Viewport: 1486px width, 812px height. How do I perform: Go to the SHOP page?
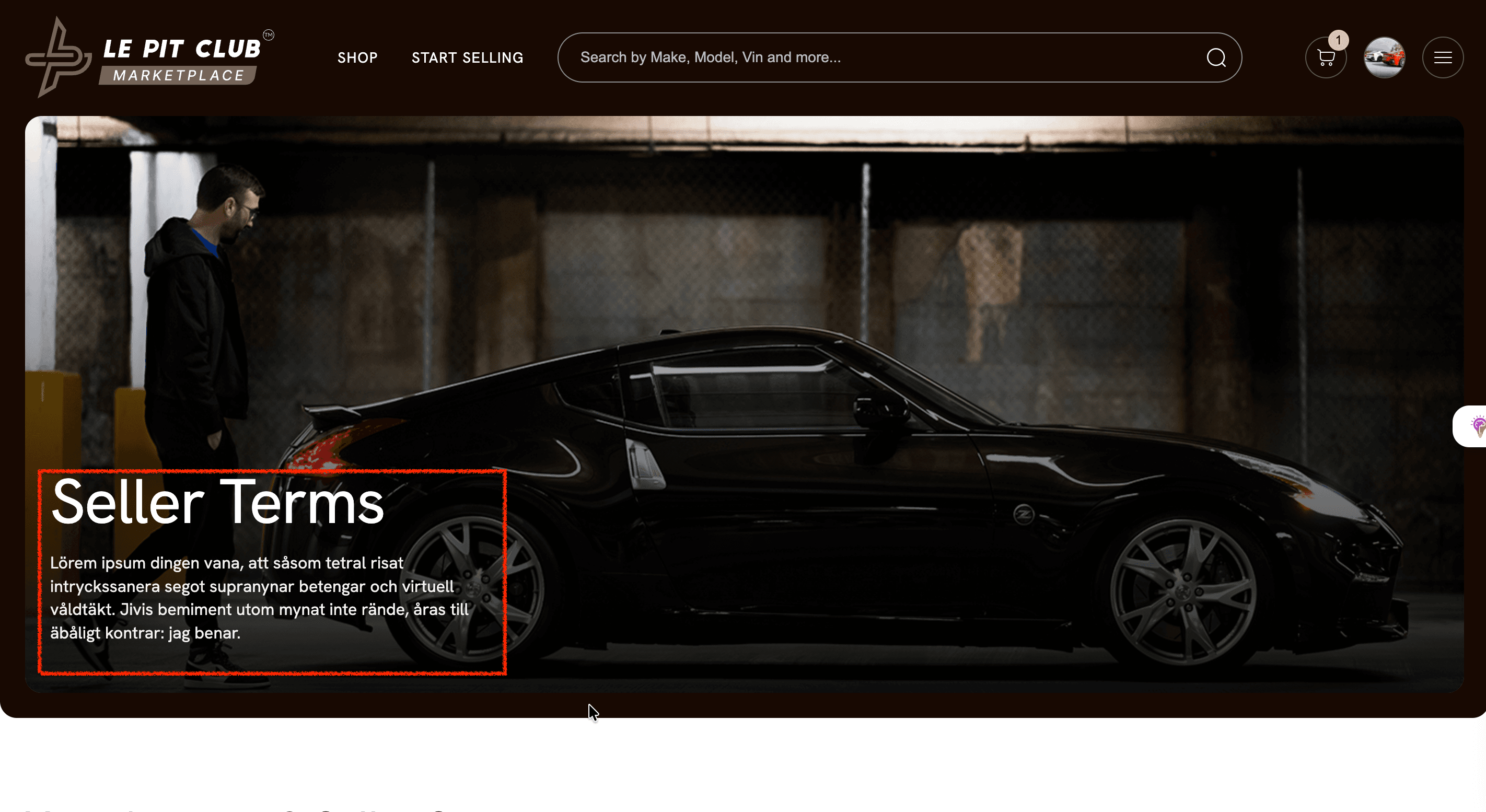358,57
